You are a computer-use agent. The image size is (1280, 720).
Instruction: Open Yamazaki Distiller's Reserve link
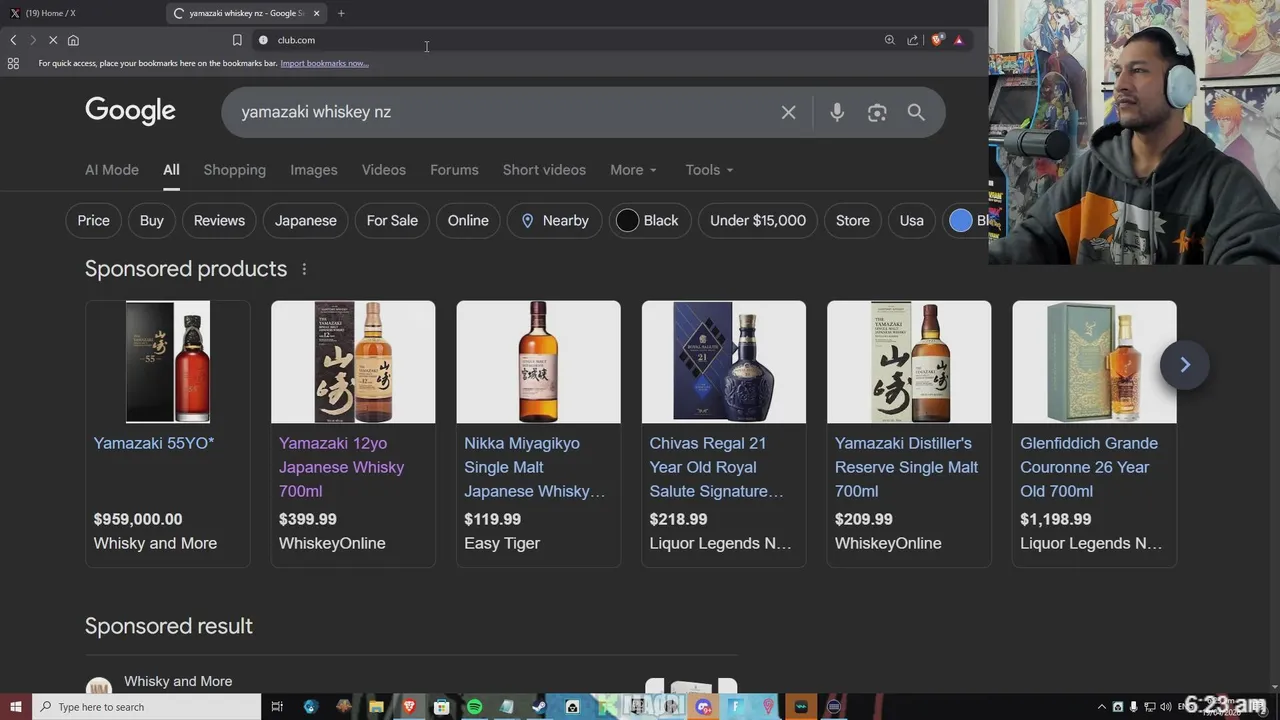(907, 467)
